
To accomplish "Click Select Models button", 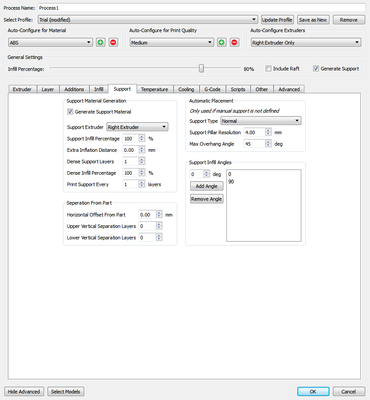I will [66, 391].
